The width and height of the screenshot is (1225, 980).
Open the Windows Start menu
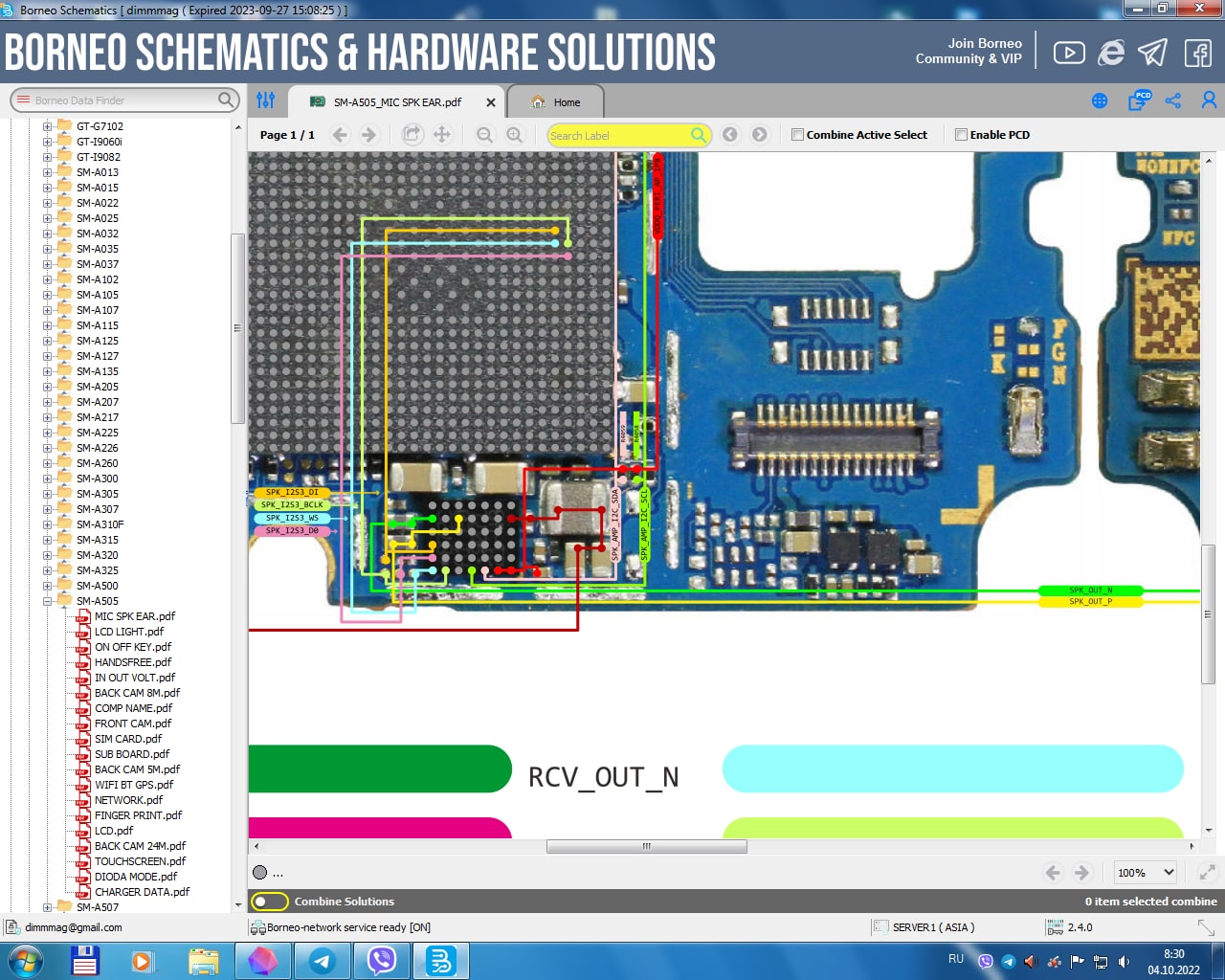[26, 961]
